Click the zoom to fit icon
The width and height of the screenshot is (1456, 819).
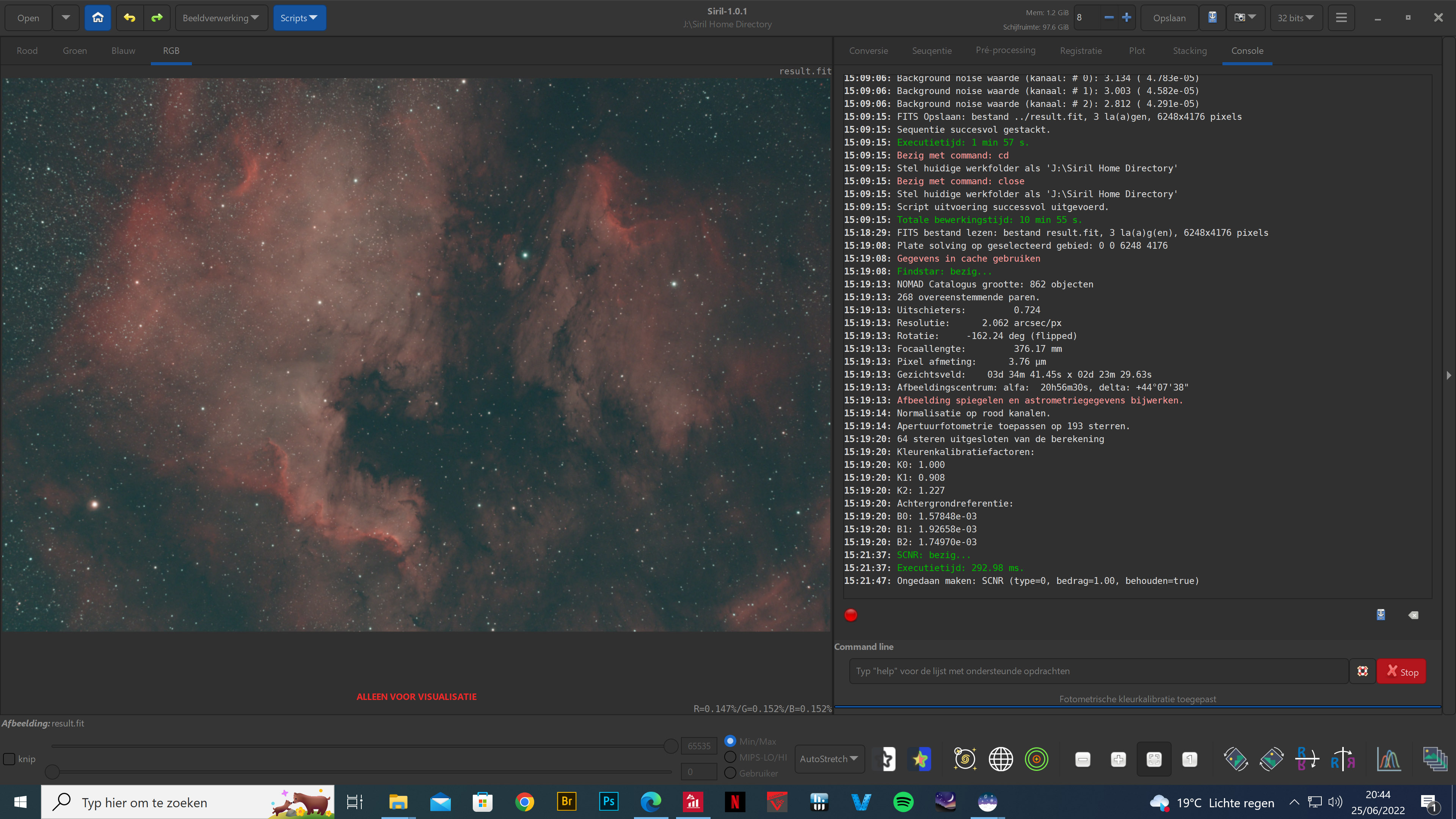pos(1153,759)
